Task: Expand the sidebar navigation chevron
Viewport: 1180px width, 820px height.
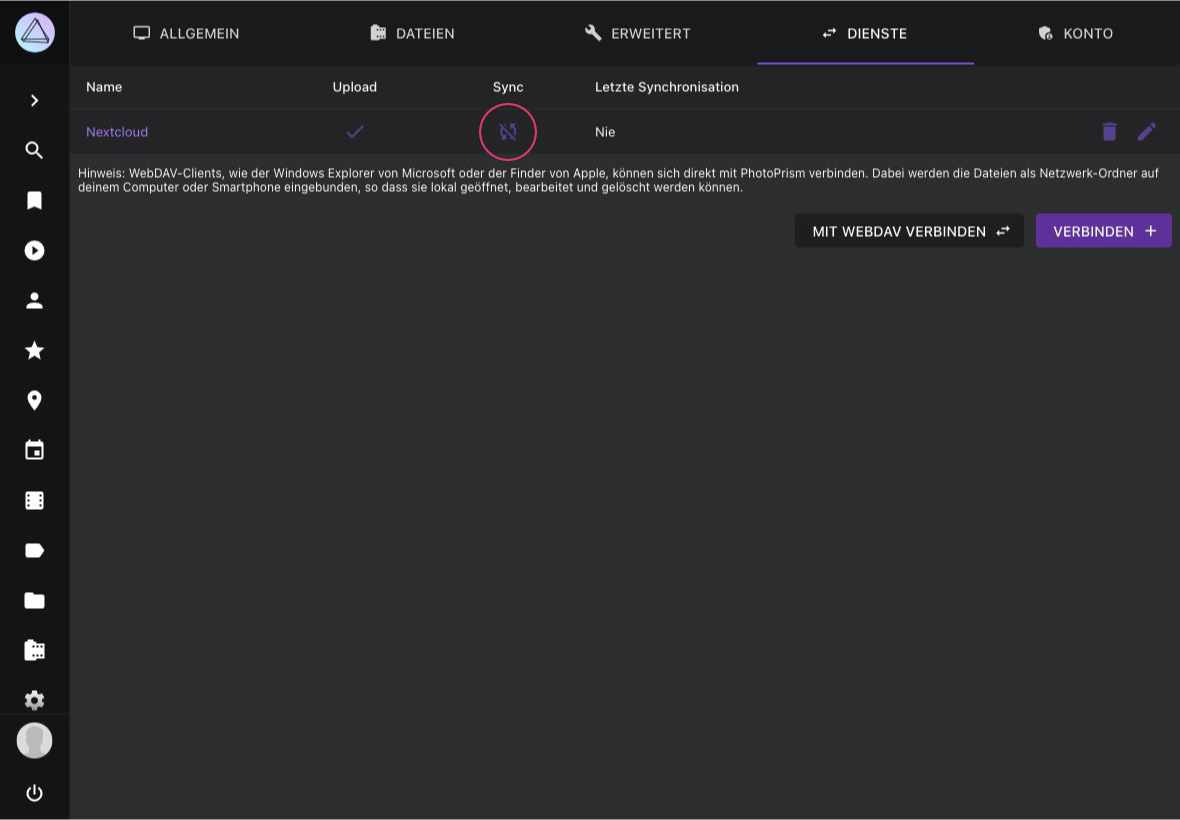Action: point(35,100)
